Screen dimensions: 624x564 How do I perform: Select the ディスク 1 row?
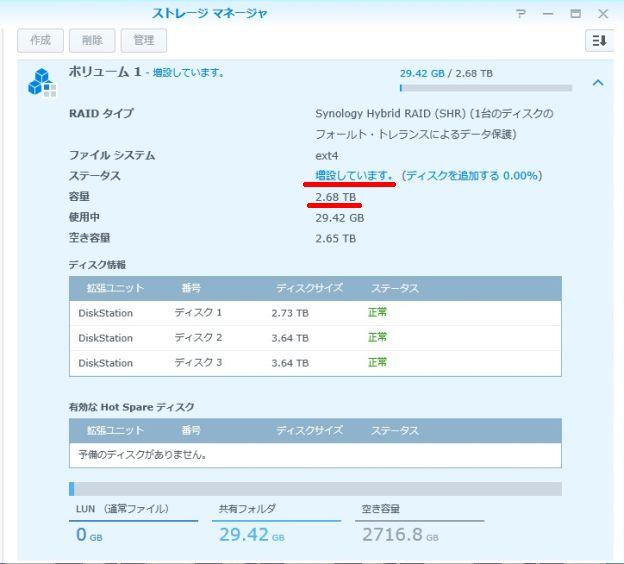[x=315, y=313]
